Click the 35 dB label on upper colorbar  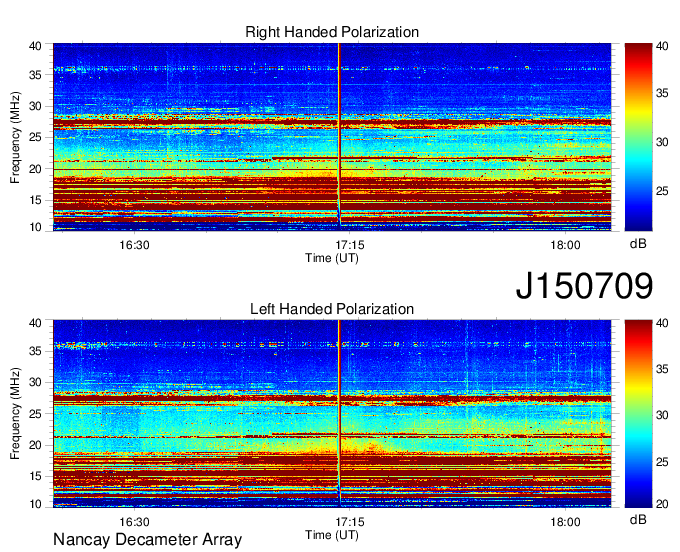pyautogui.click(x=662, y=93)
